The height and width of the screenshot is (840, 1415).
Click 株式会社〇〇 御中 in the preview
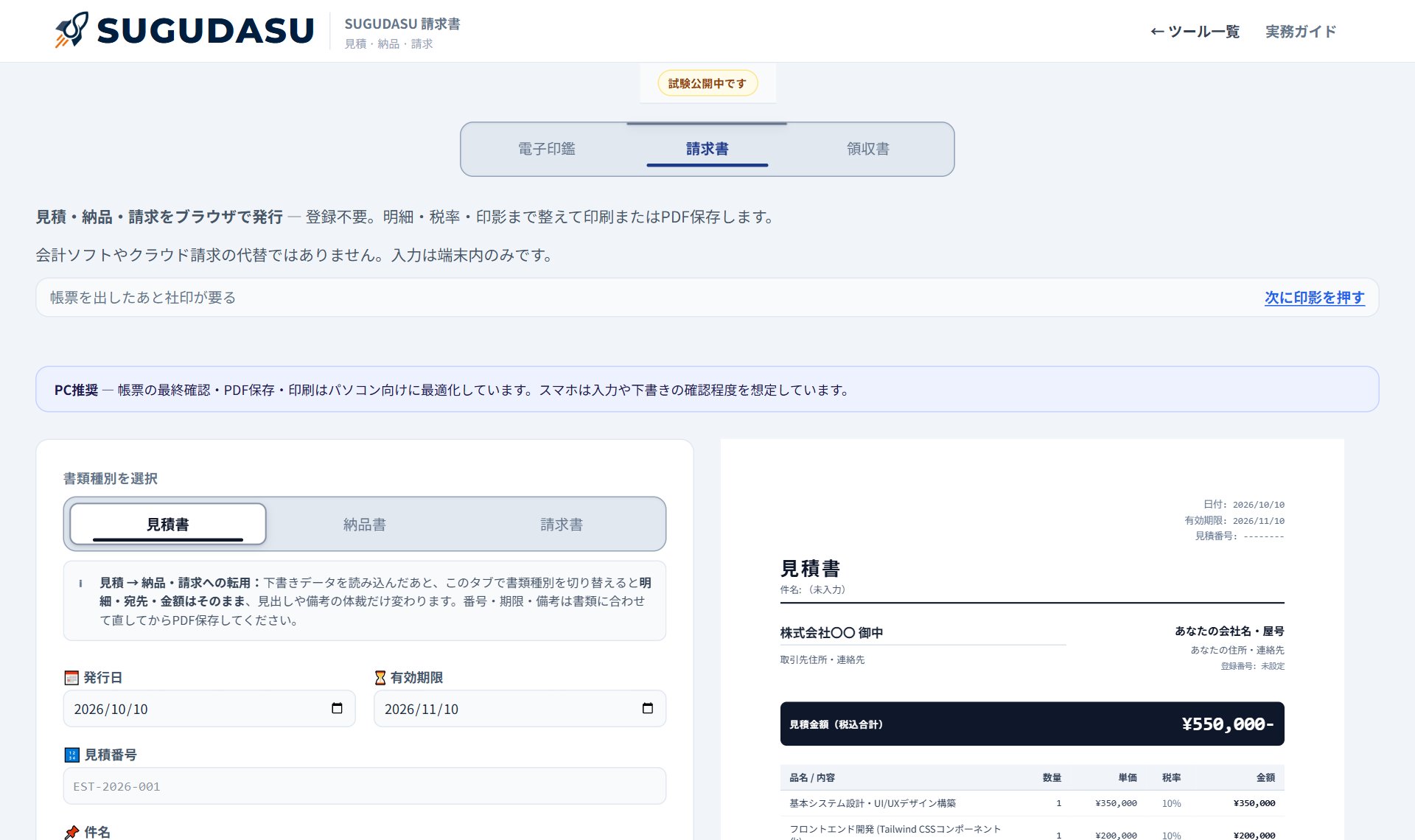[x=831, y=632]
